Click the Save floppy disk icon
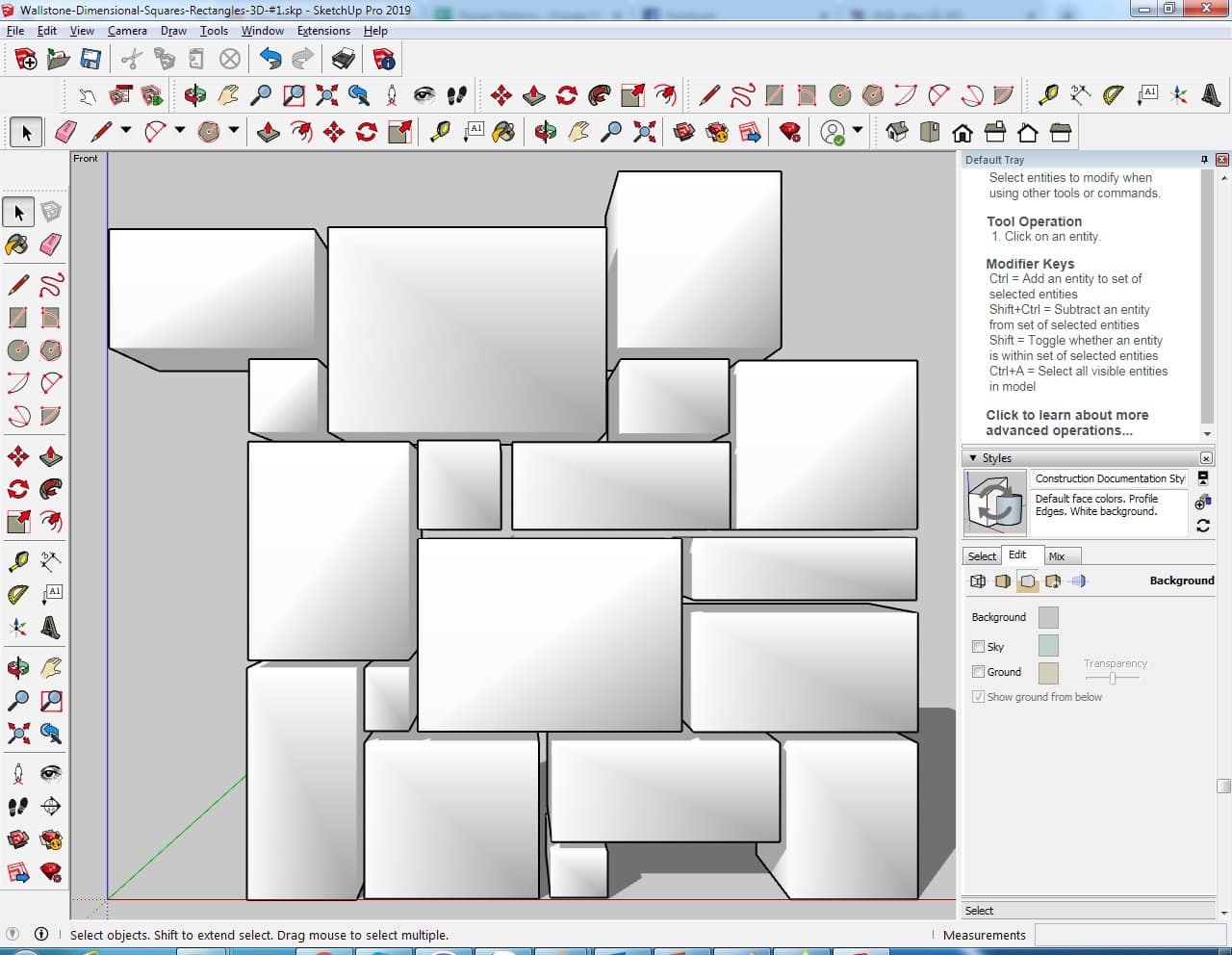The image size is (1232, 955). 90,60
